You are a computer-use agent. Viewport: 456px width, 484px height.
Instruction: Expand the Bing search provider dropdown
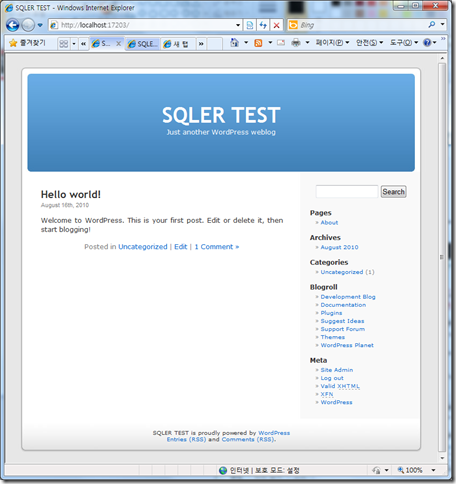(442, 24)
